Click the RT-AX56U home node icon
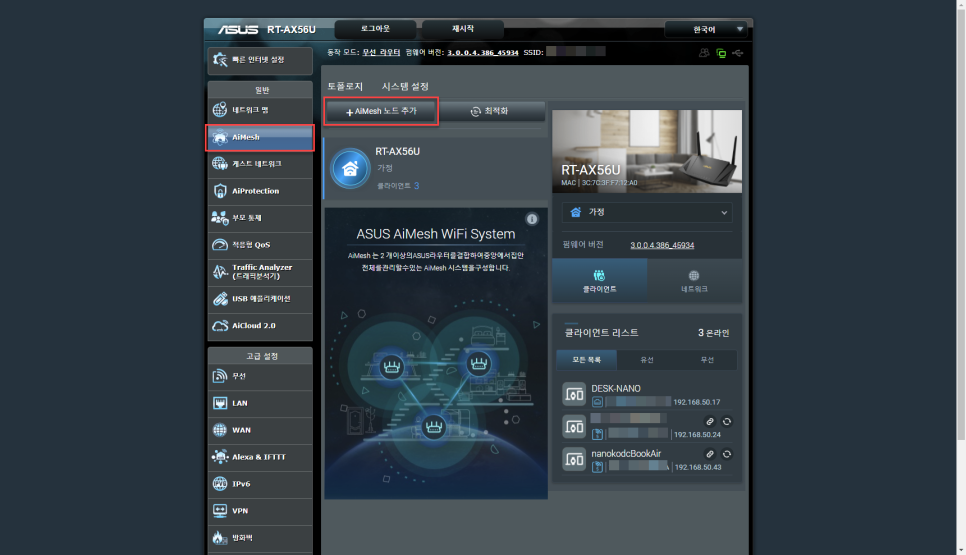966x555 pixels. (350, 169)
